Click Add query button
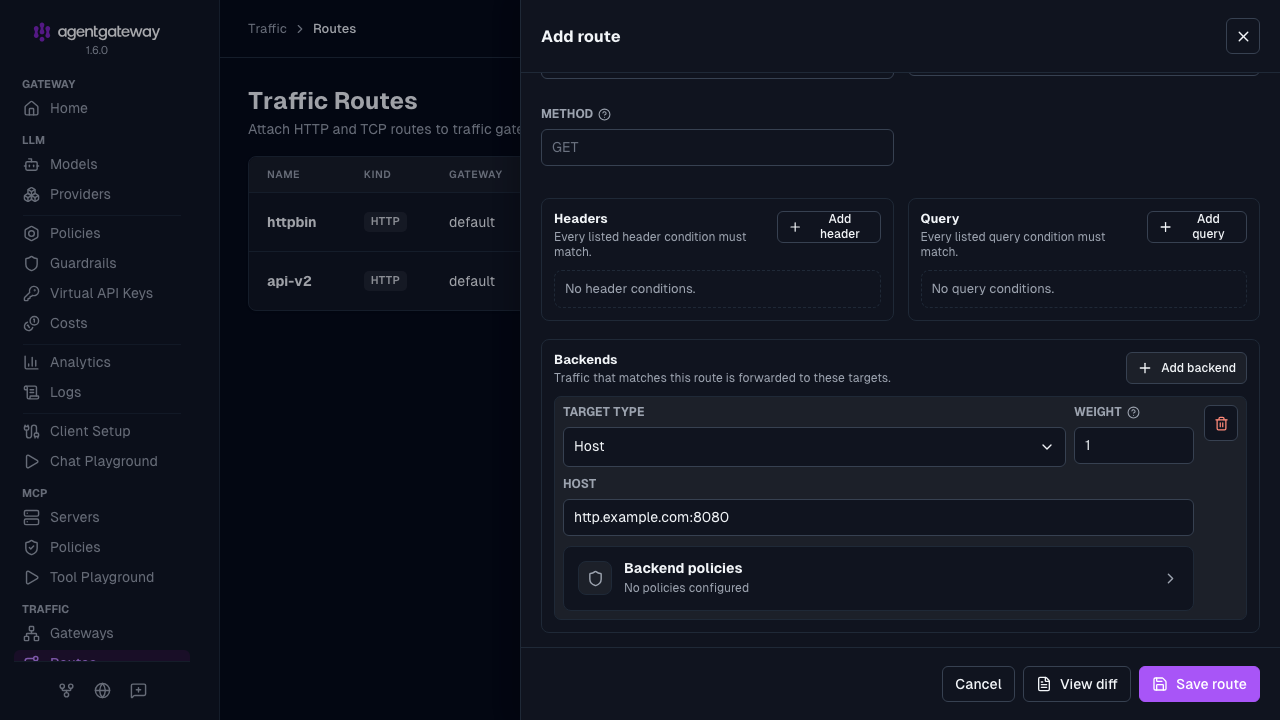The height and width of the screenshot is (720, 1280). pyautogui.click(x=1197, y=227)
